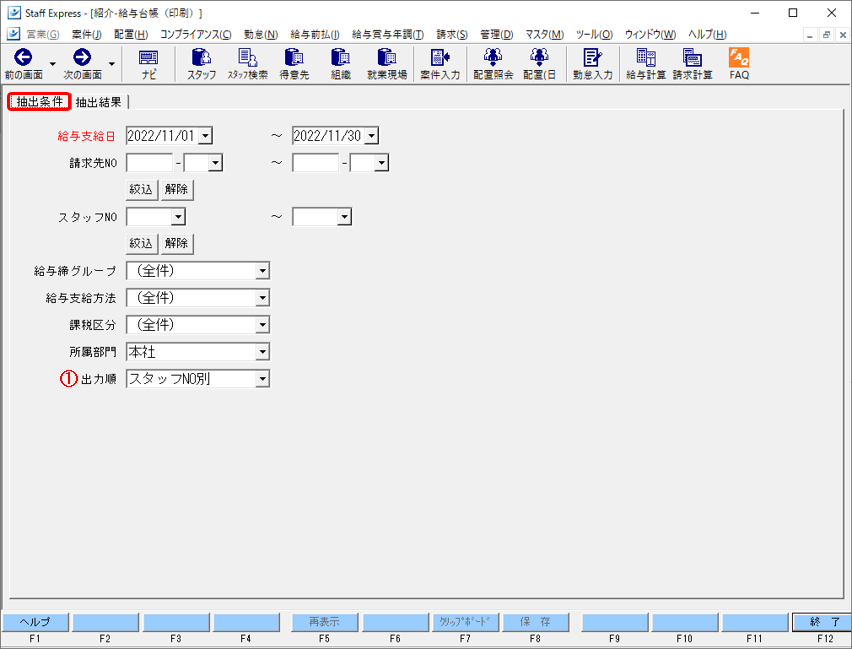
Task: Open the 給与賞与年調(T) menu
Action: tap(388, 34)
